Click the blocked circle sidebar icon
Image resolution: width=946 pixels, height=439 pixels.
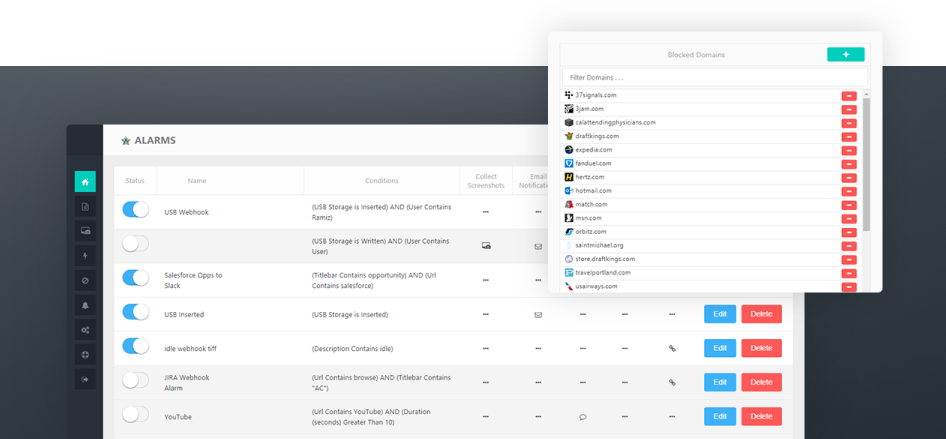pyautogui.click(x=85, y=281)
